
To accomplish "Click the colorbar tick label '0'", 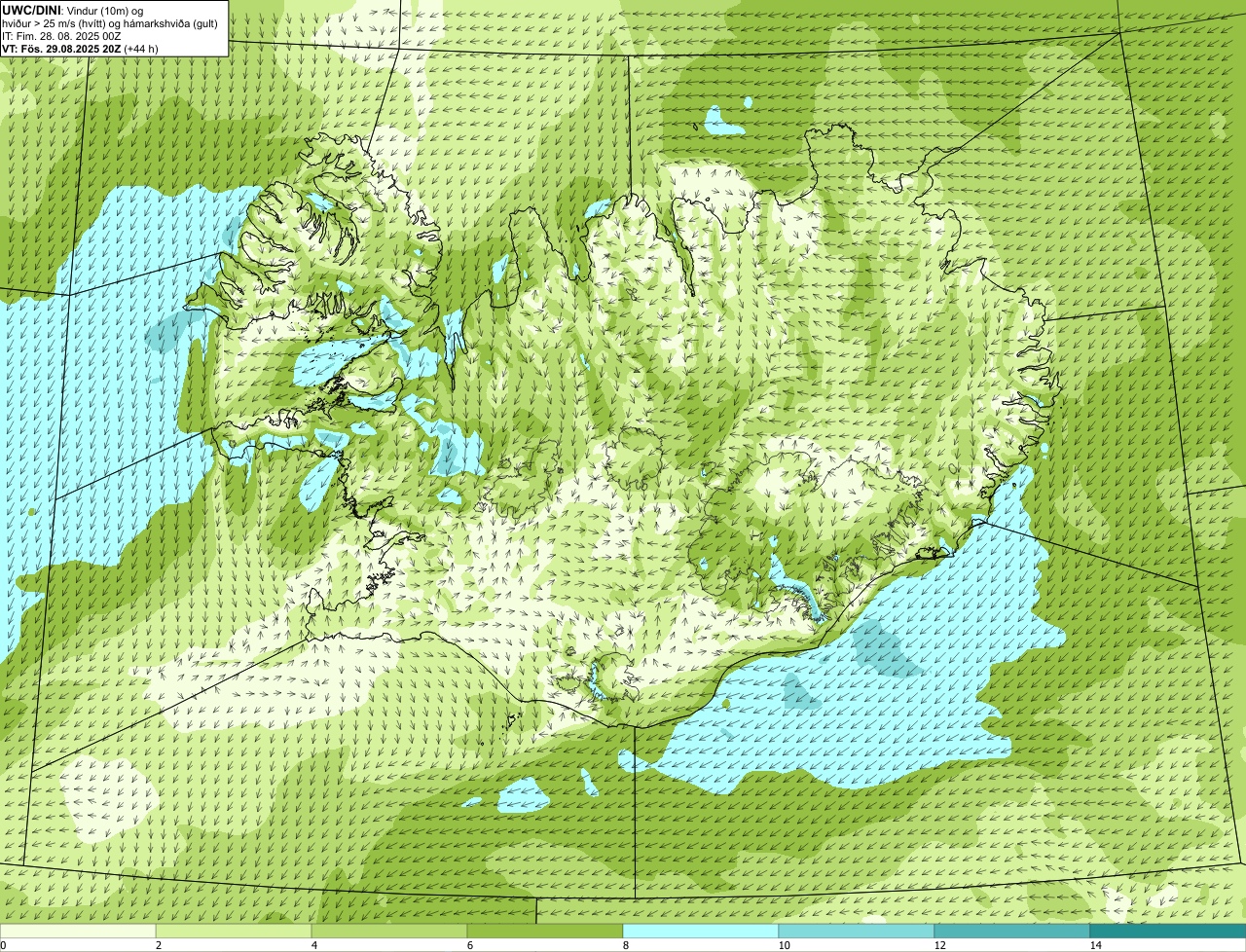I will (3, 945).
